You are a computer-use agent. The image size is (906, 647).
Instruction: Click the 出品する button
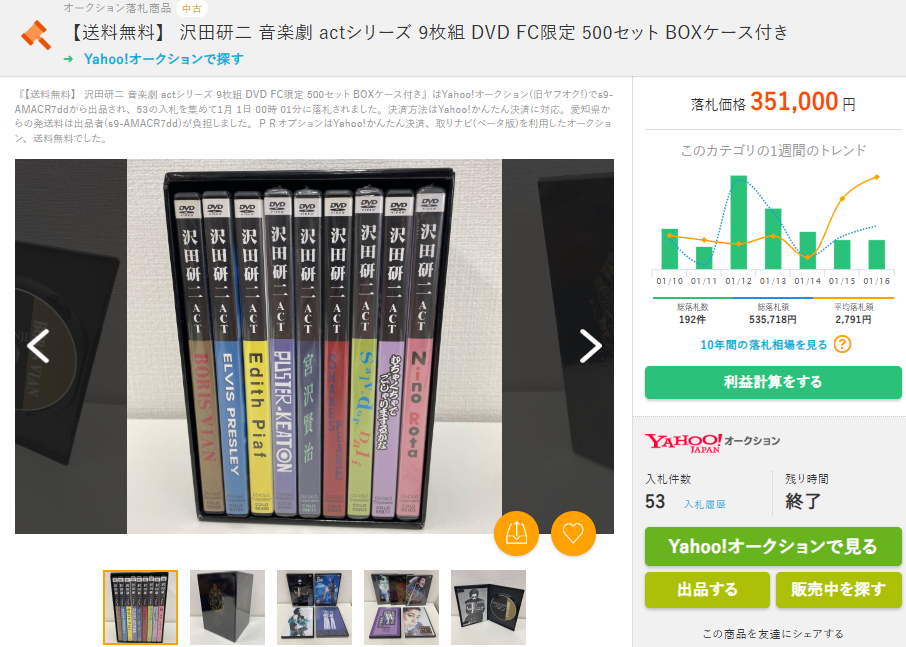[x=707, y=589]
